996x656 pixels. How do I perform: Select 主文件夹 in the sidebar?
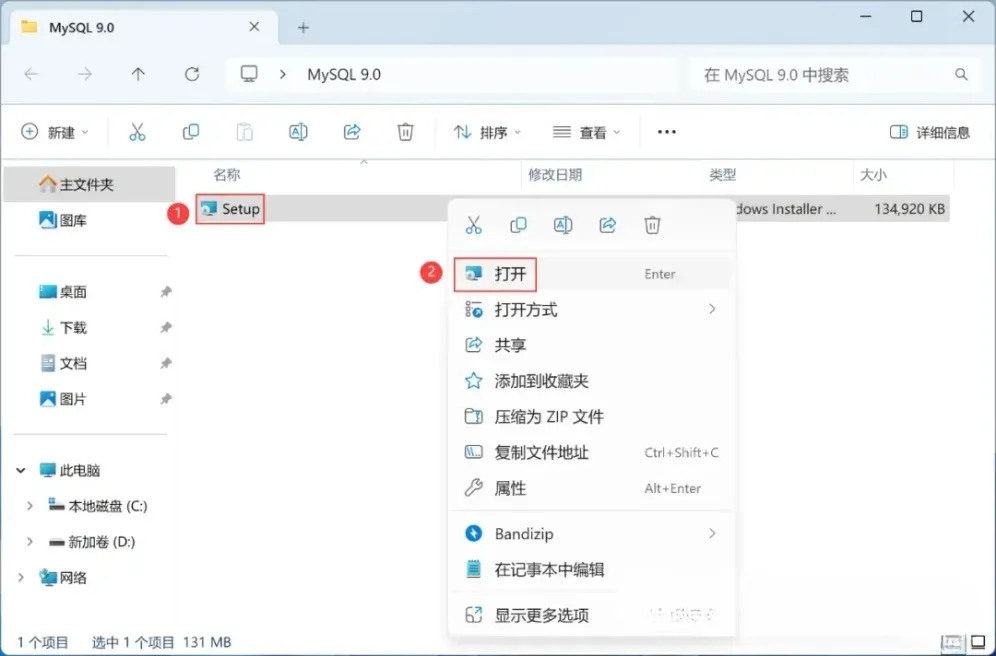coord(89,184)
